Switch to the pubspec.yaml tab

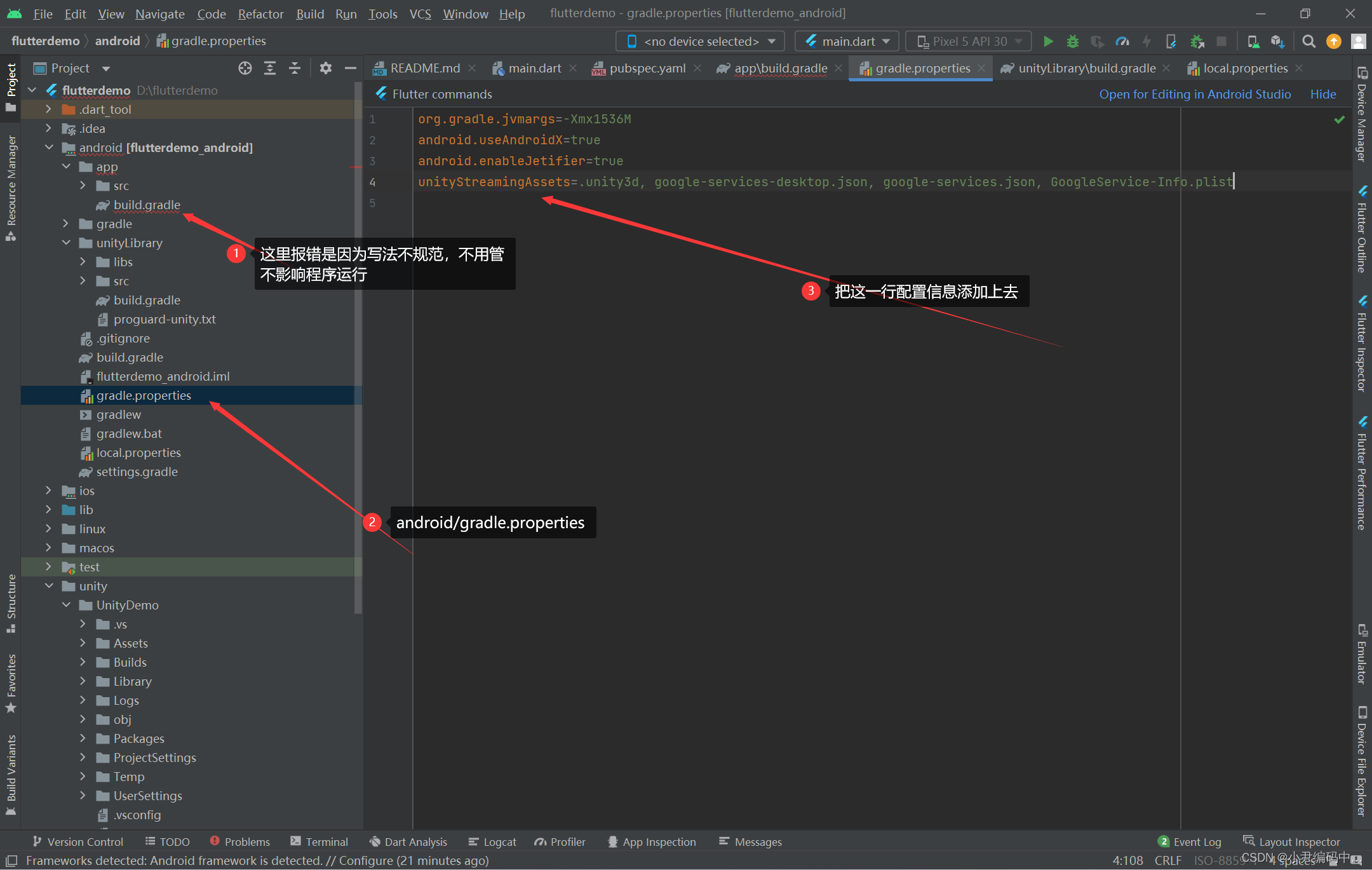647,68
